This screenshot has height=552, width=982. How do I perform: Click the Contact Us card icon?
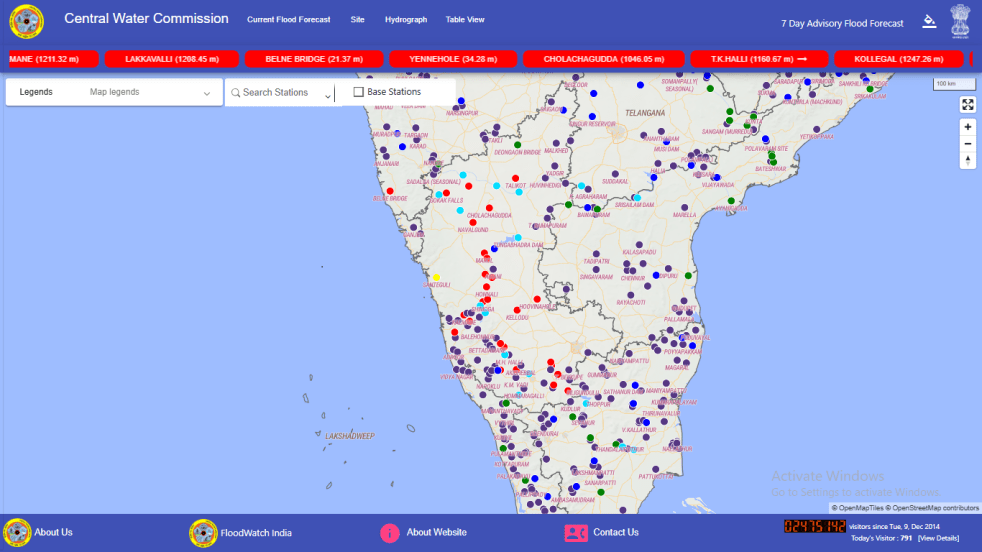[574, 532]
